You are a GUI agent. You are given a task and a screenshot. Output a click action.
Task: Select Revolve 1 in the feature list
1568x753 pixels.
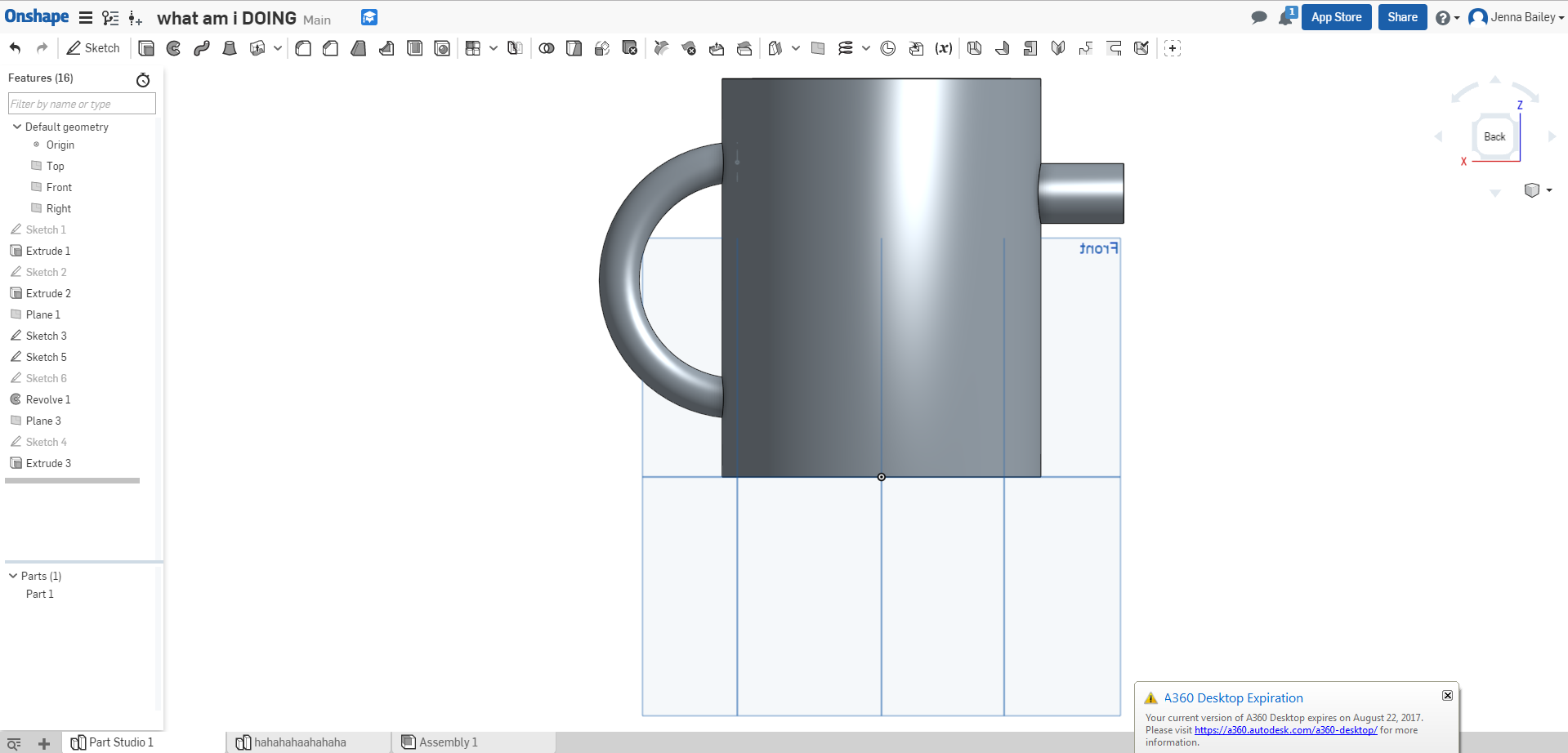pos(48,399)
